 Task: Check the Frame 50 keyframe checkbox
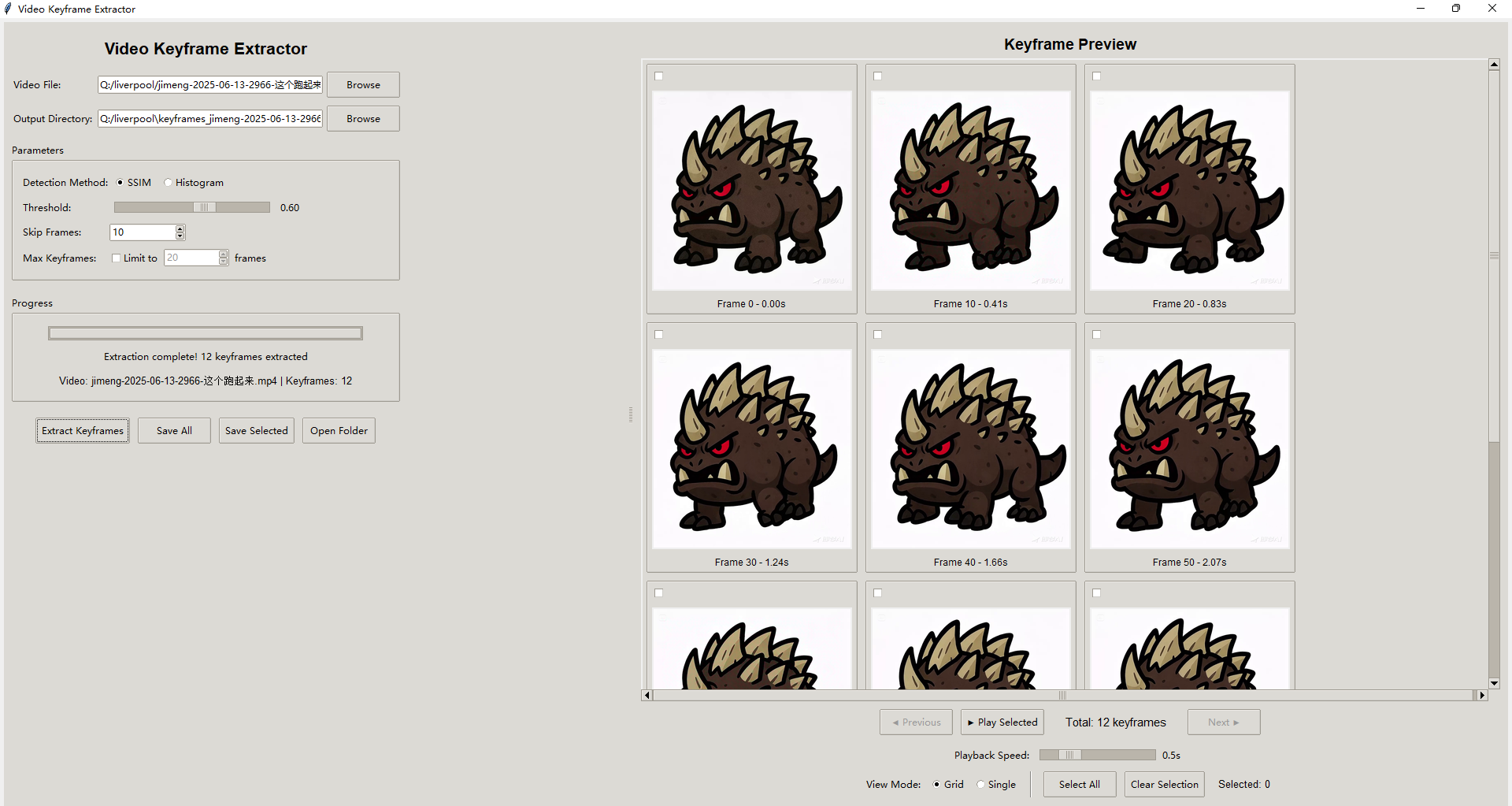tap(1097, 335)
